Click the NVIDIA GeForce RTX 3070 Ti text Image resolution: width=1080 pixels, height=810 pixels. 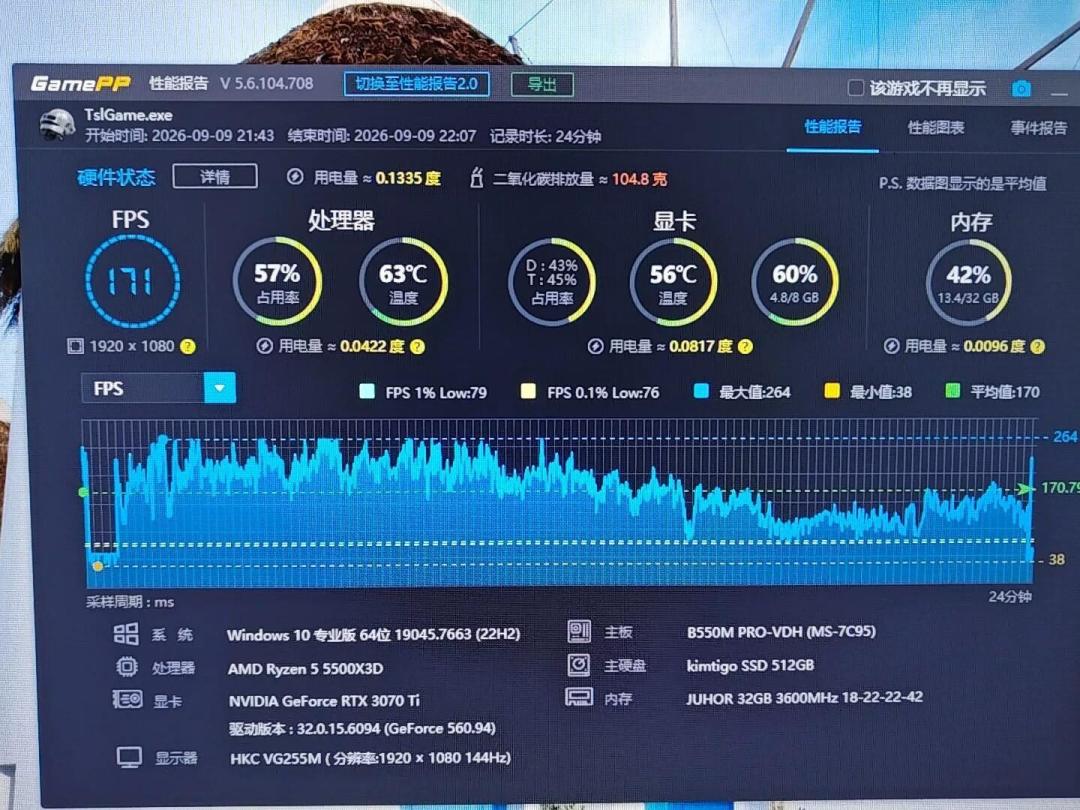point(324,701)
